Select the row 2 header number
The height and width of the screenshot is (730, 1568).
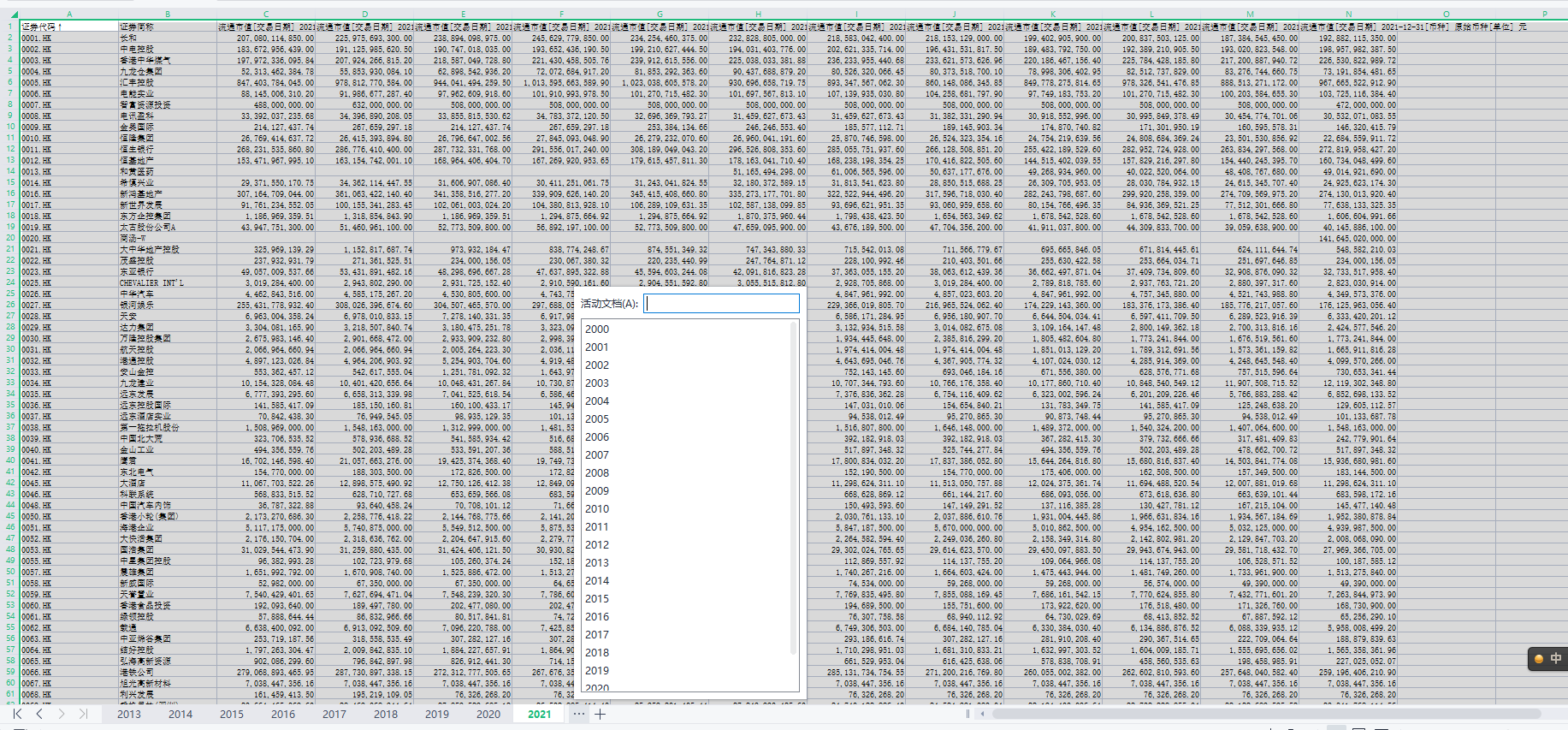(x=9, y=38)
